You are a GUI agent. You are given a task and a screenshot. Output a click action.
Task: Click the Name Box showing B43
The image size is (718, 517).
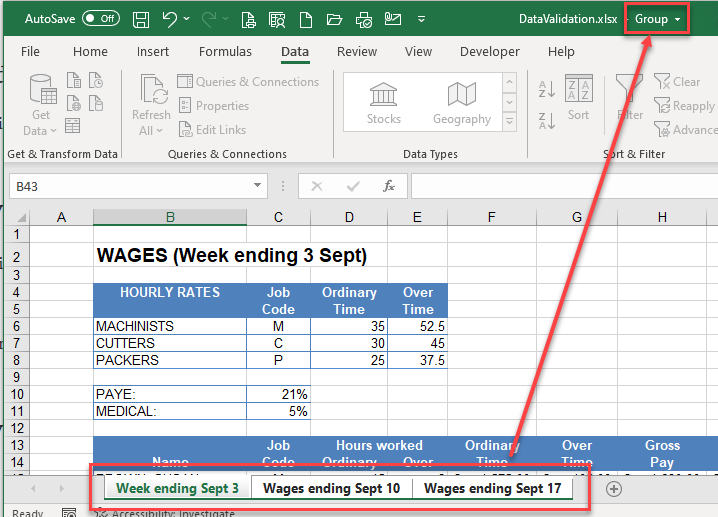coord(130,186)
